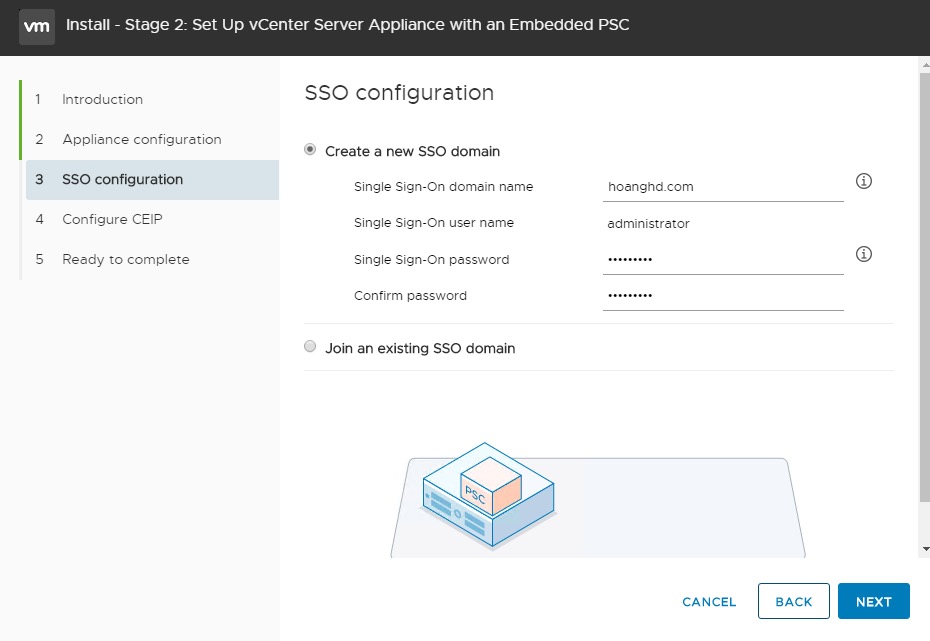Focus the Confirm password field
Viewport: 930px width, 641px height.
tap(723, 296)
